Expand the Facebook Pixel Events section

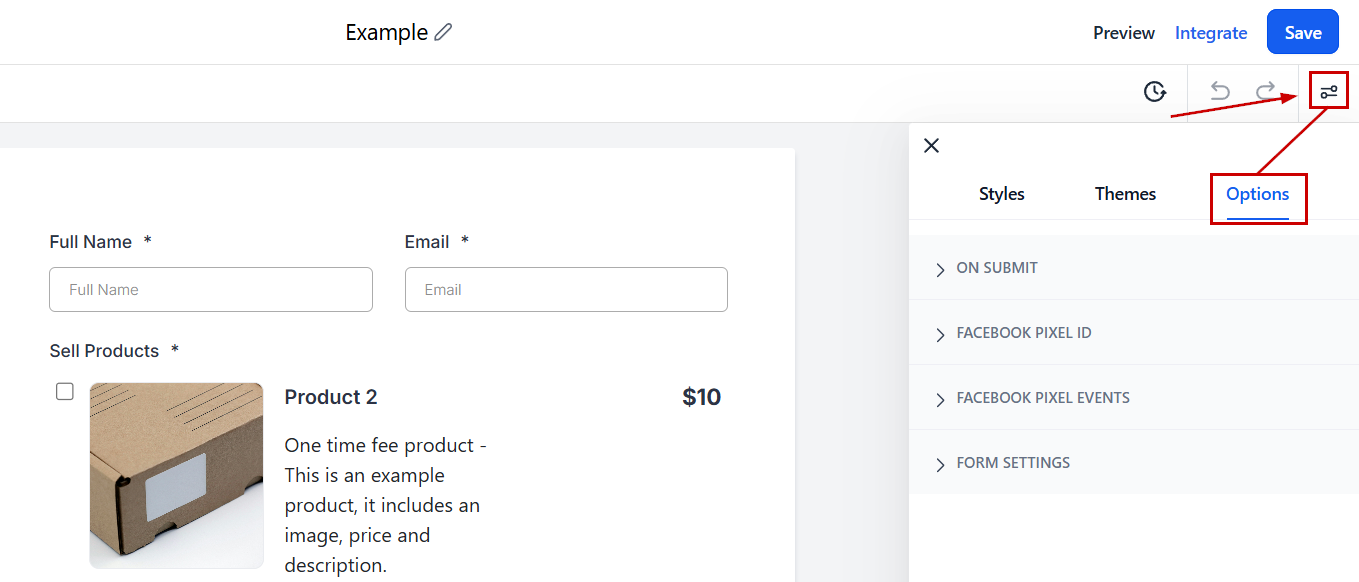click(1133, 398)
